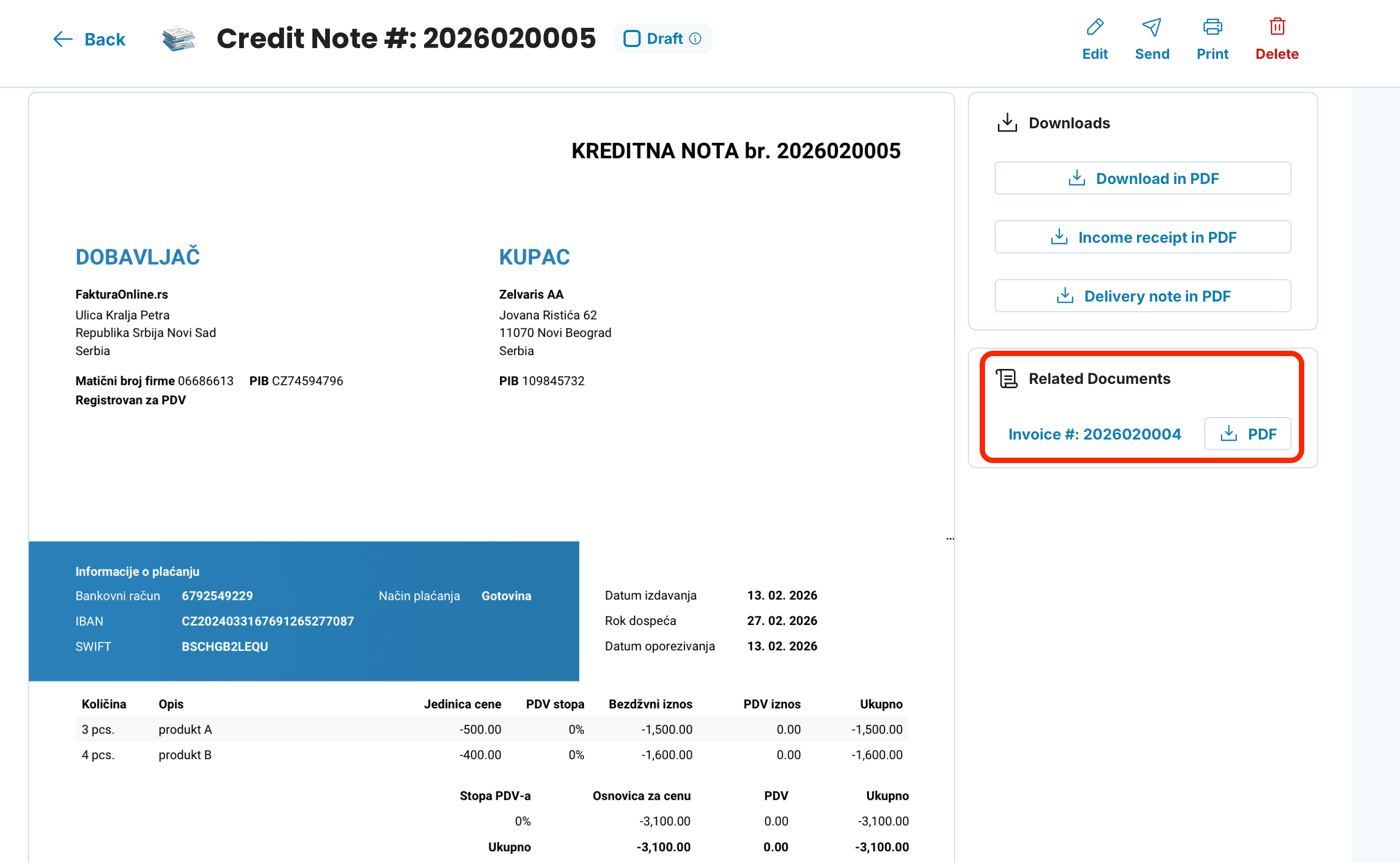This screenshot has width=1400, height=863.
Task: Click the IBAN value CZ2024033167691265277087
Action: point(268,621)
